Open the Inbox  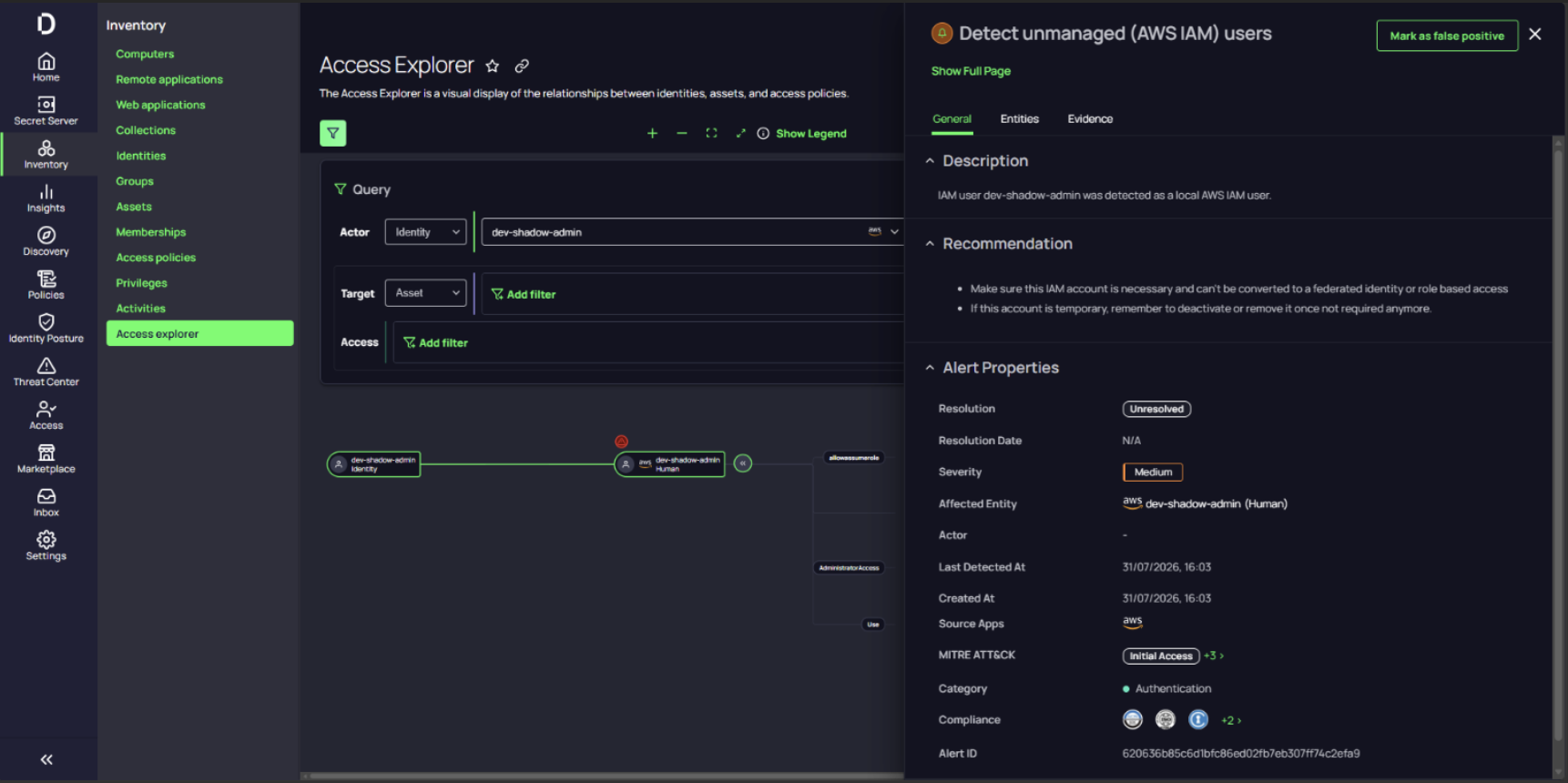(46, 503)
